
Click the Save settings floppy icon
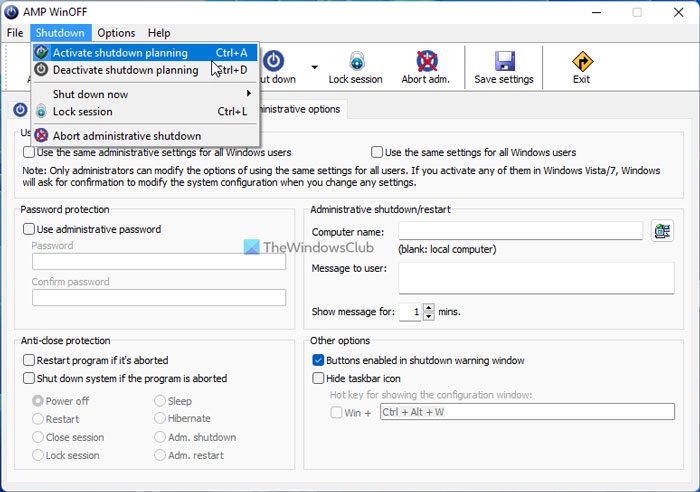[x=504, y=61]
